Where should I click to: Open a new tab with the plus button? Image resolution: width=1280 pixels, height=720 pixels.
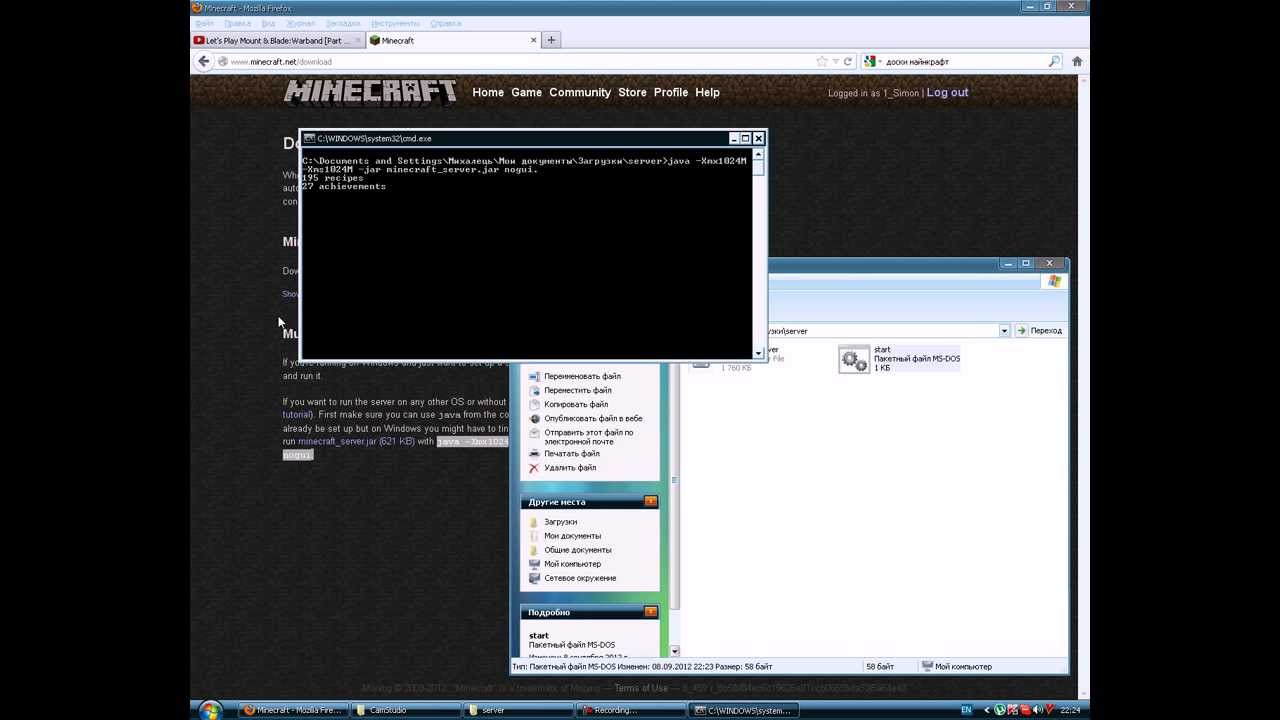click(x=551, y=40)
